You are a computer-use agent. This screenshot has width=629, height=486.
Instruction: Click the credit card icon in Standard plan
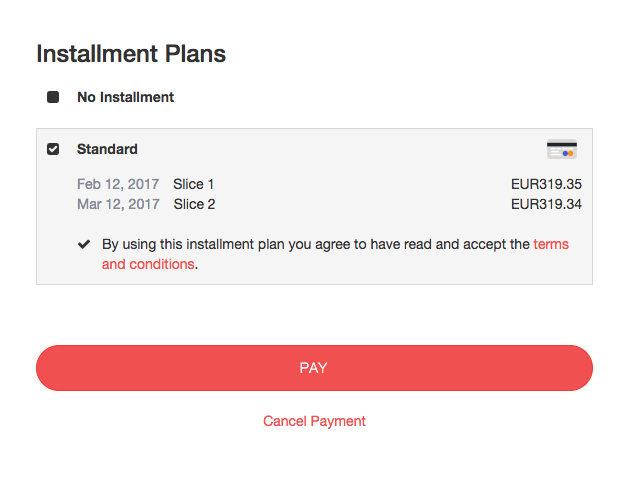pos(562,149)
